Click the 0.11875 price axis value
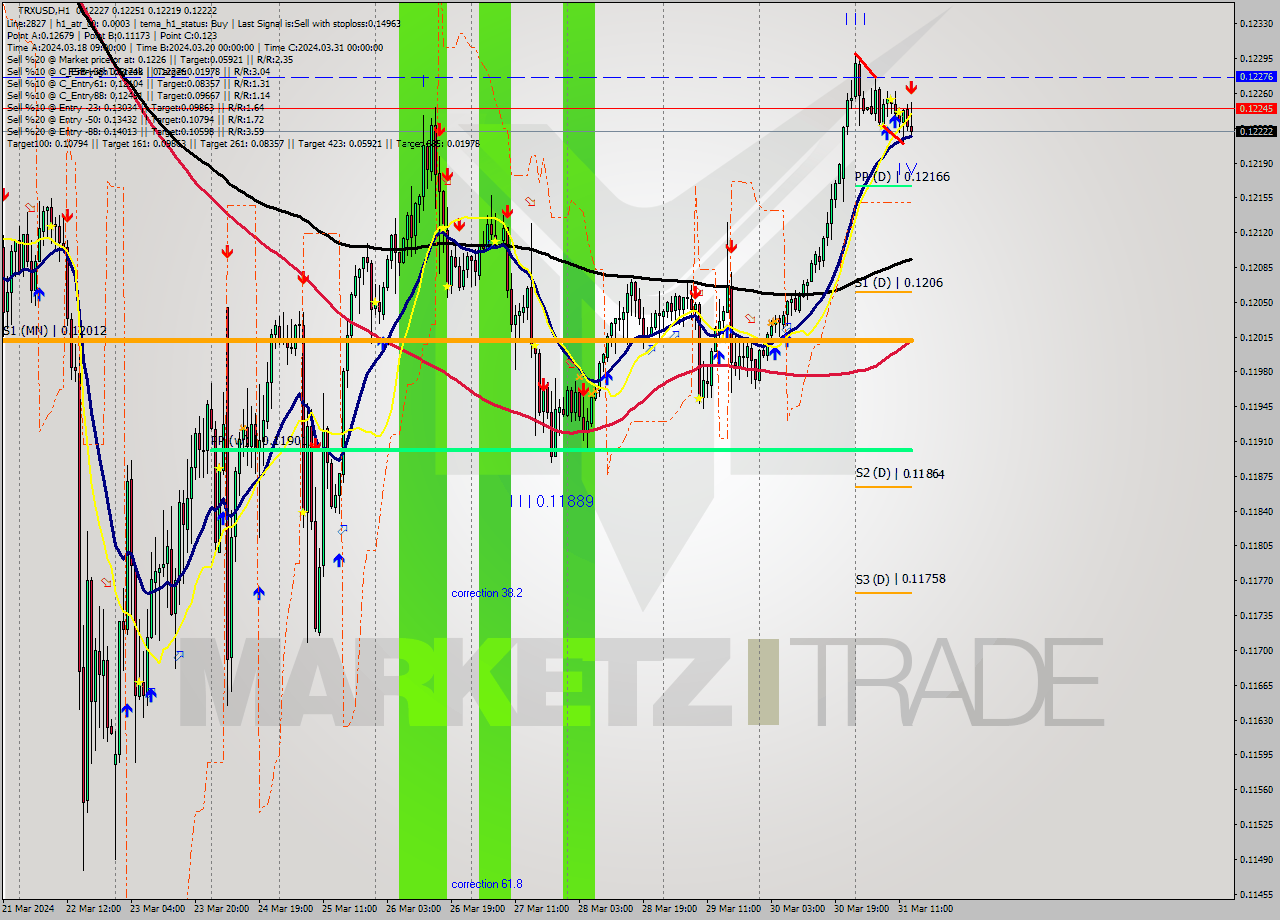Image resolution: width=1280 pixels, height=920 pixels. 1255,476
